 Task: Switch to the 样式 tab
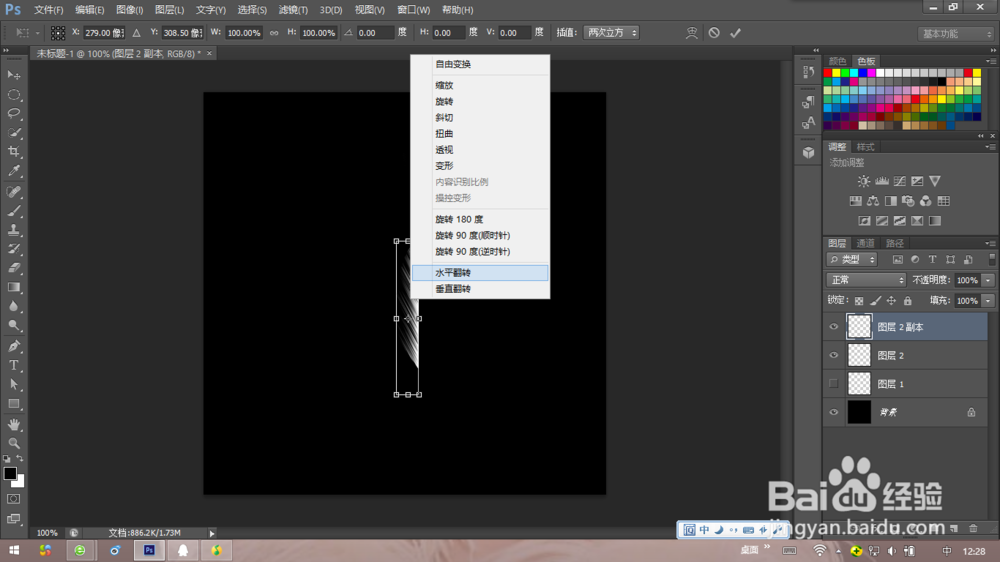pos(865,147)
